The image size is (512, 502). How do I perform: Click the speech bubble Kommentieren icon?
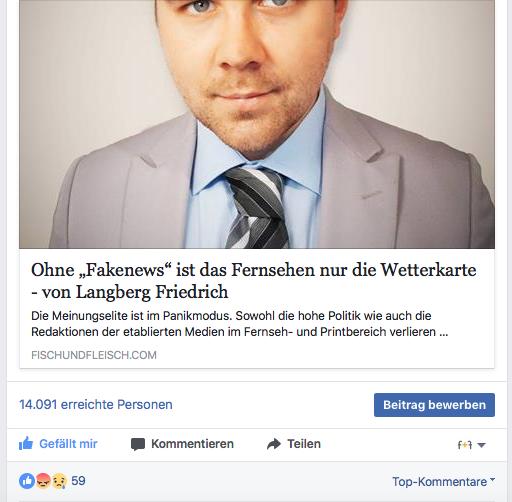point(138,444)
